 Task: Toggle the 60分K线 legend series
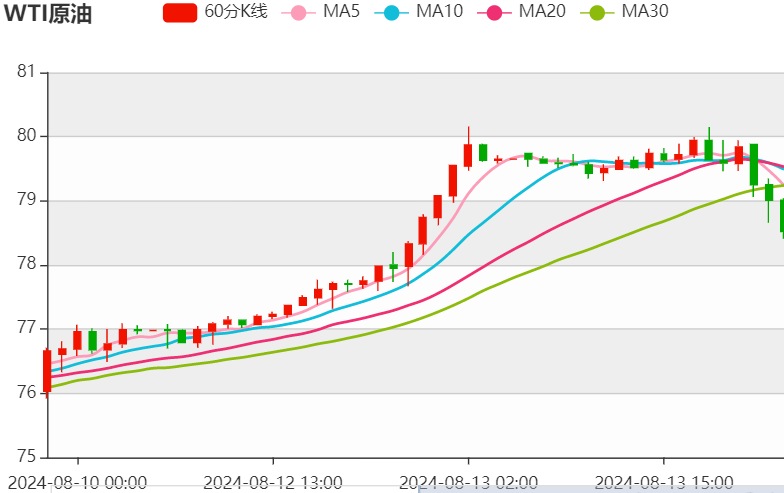coord(215,12)
